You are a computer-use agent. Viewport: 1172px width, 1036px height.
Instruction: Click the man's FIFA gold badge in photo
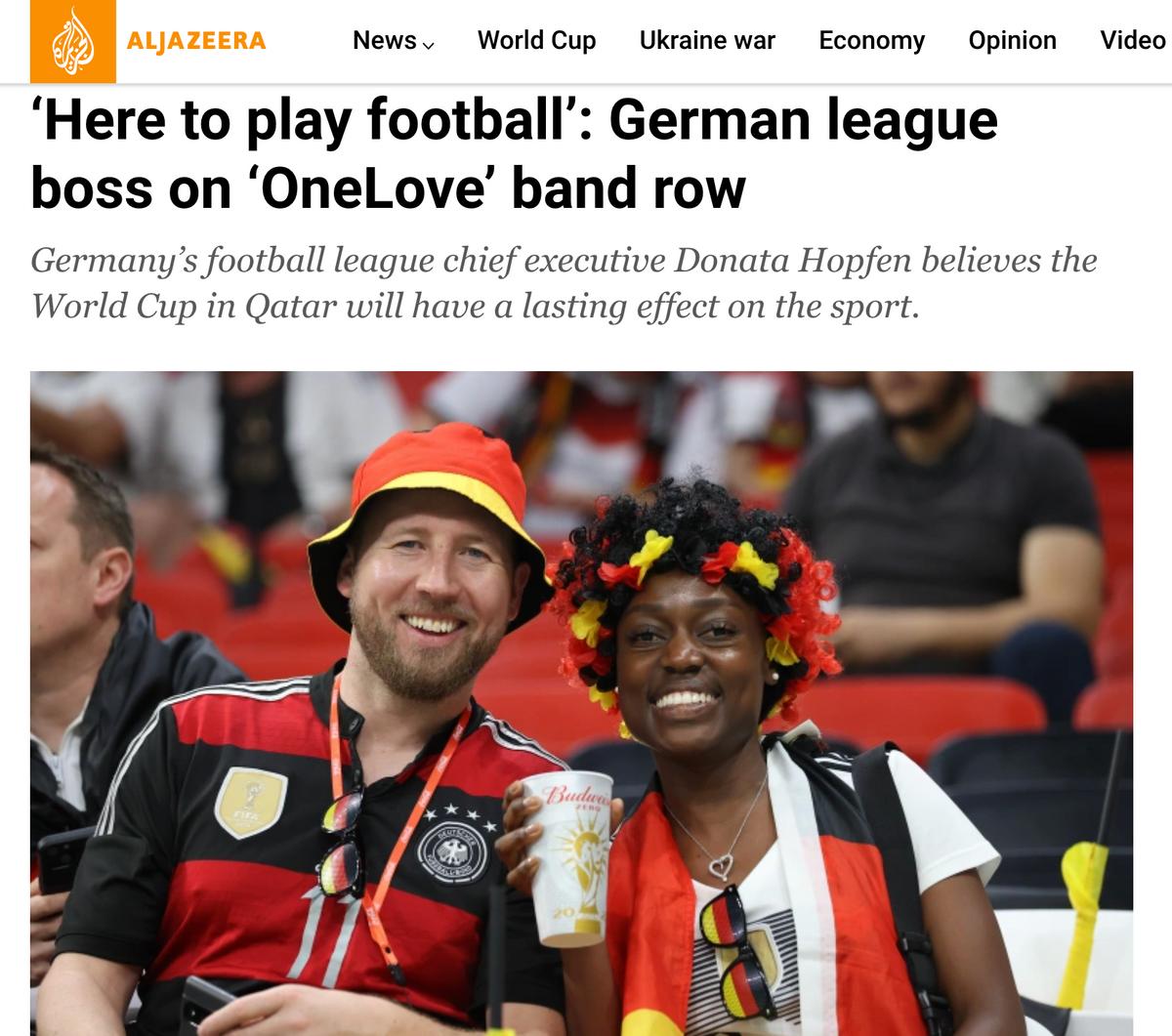tap(251, 803)
